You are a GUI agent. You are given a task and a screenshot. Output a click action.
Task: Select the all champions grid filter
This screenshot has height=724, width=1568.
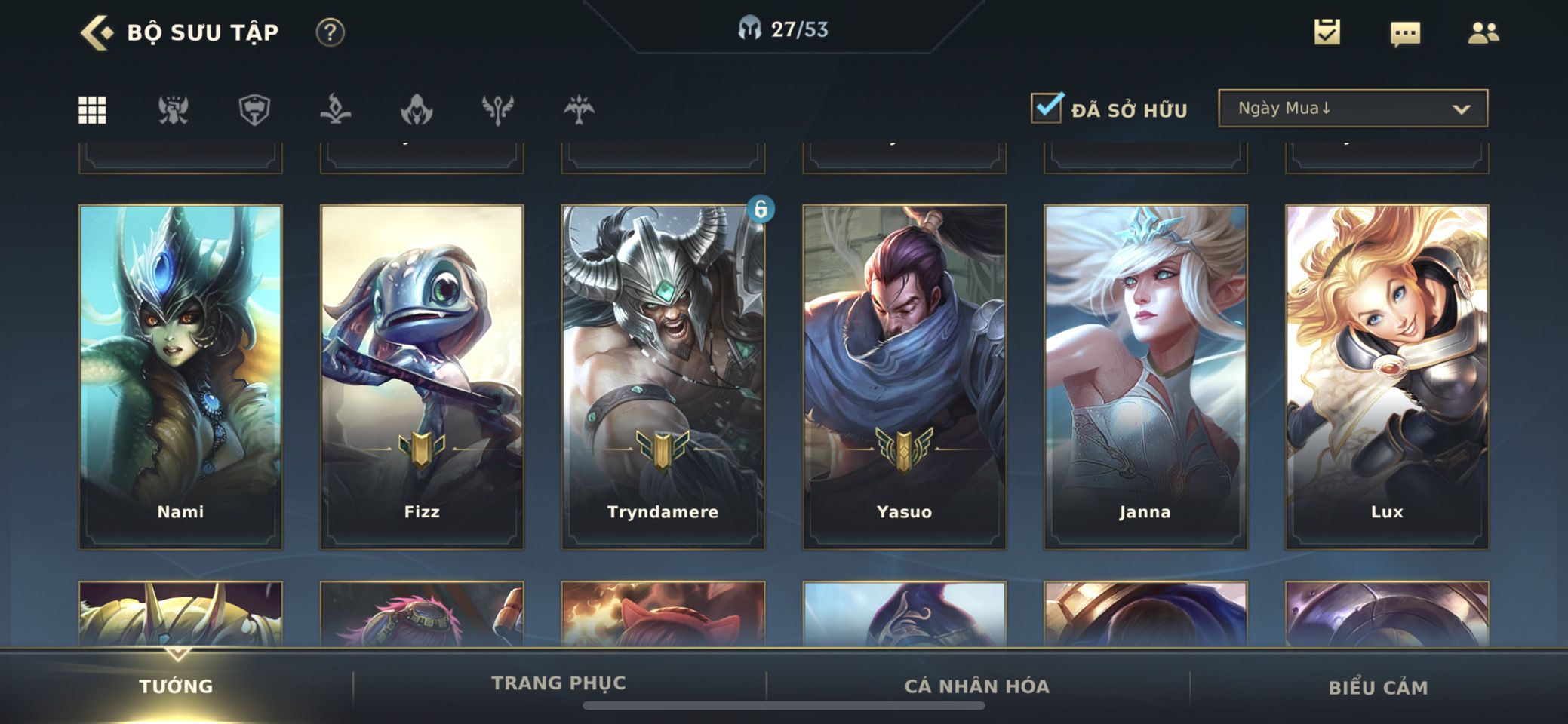92,110
